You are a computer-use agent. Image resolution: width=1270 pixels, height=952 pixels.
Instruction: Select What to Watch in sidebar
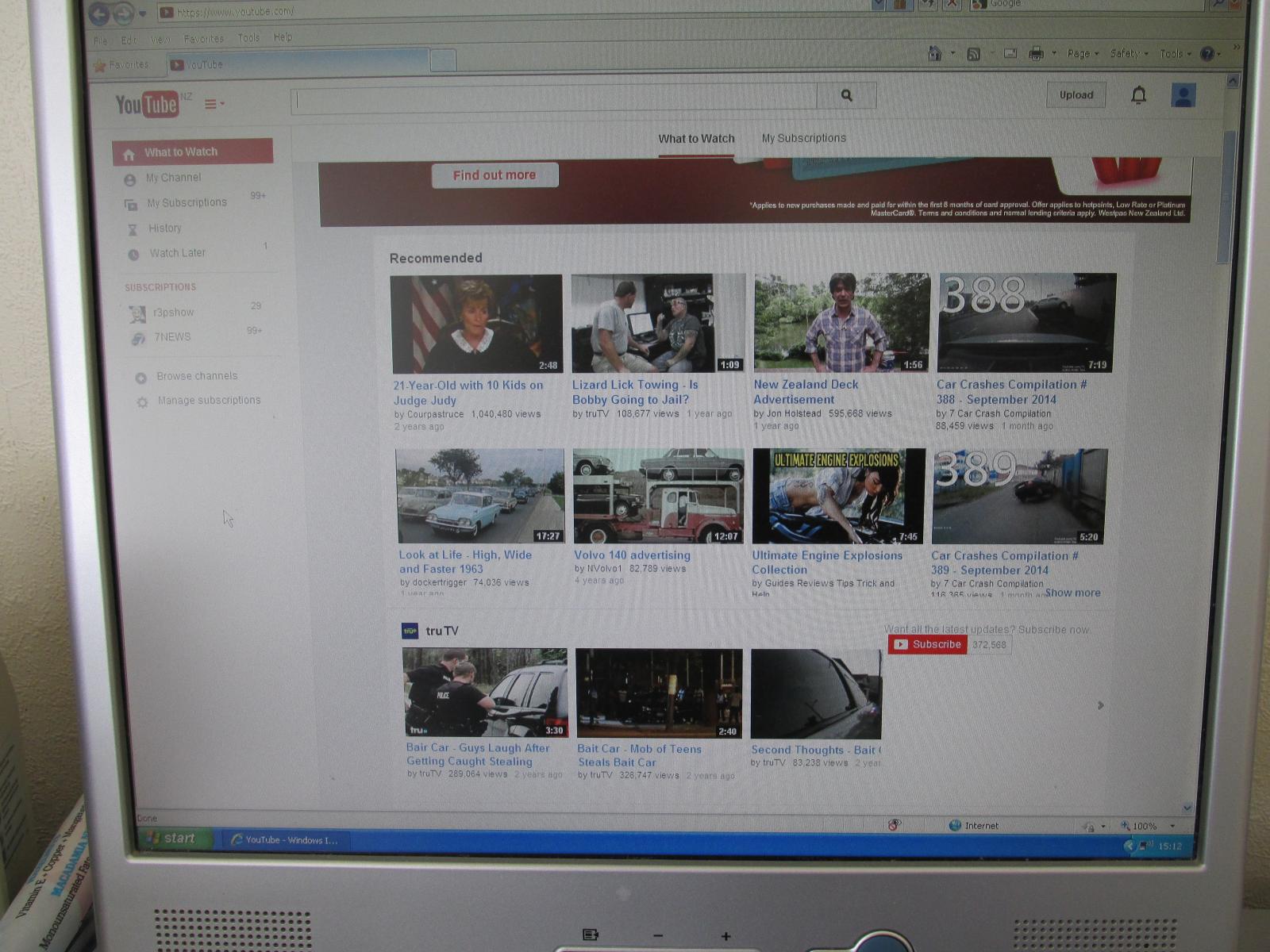coord(193,152)
